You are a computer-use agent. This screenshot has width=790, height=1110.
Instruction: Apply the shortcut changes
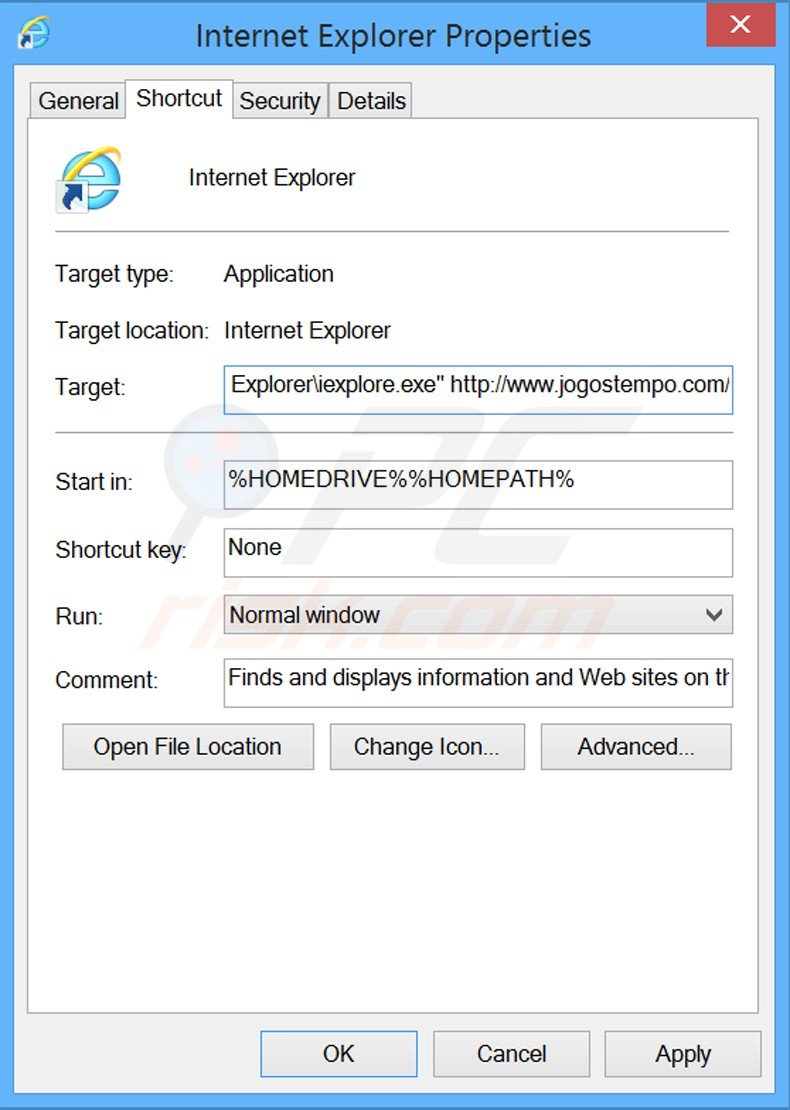click(x=682, y=1053)
